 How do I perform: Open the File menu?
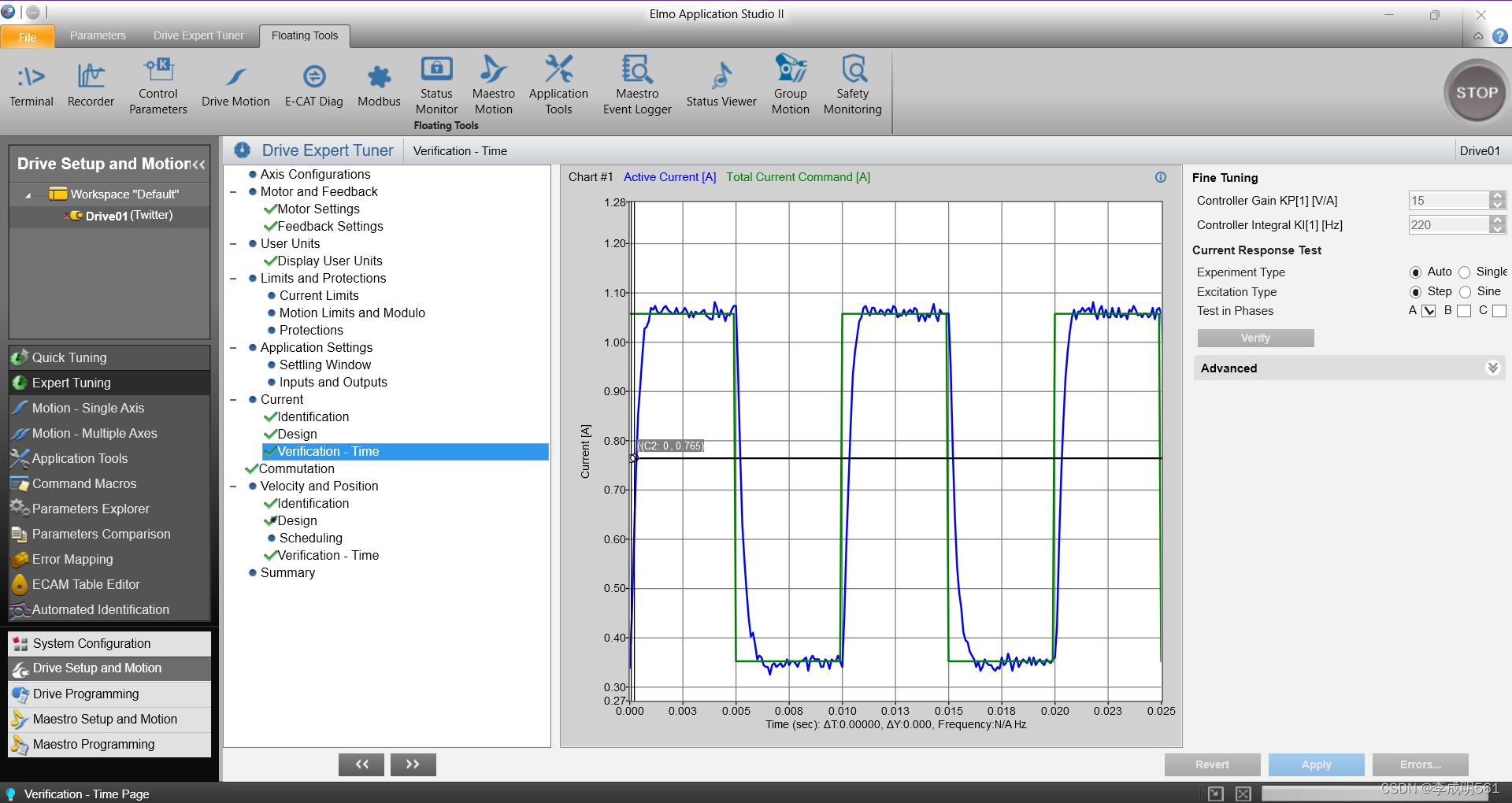coord(28,37)
